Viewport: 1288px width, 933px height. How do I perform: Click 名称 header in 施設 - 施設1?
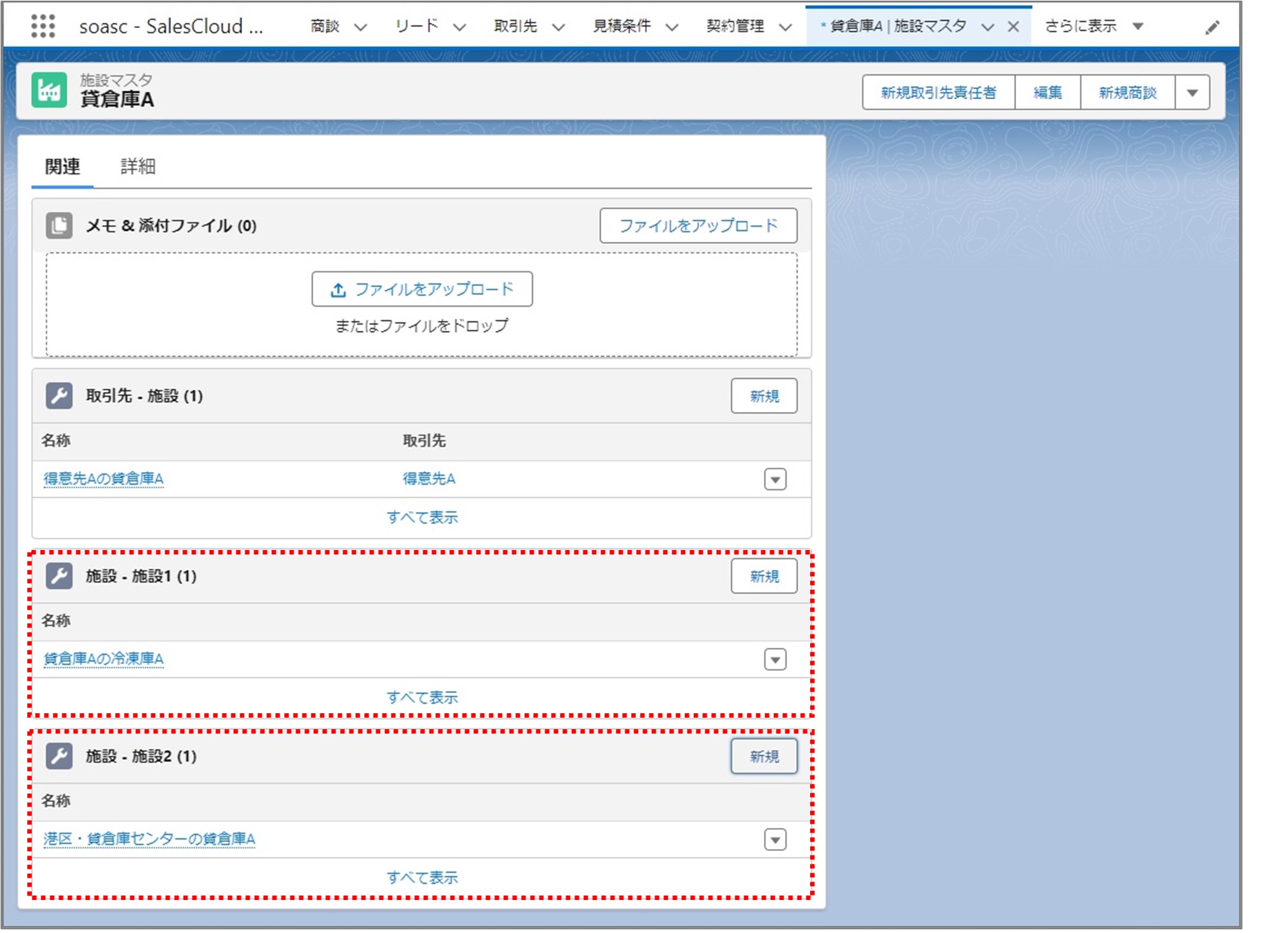(55, 621)
